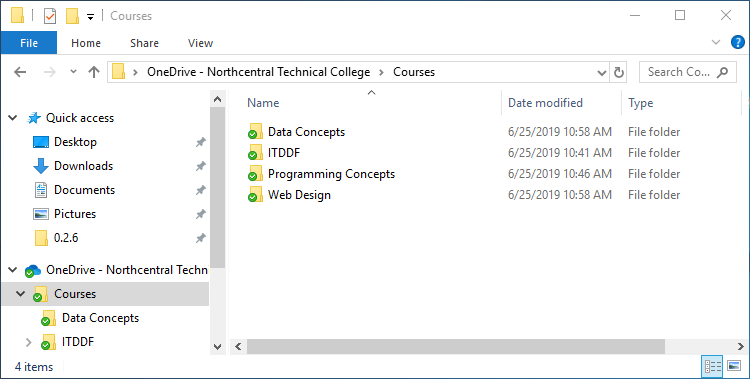Screen dimensions: 750x379
Task: Click OneDrive - Northcentral Technical College in address bar
Action: point(258,72)
